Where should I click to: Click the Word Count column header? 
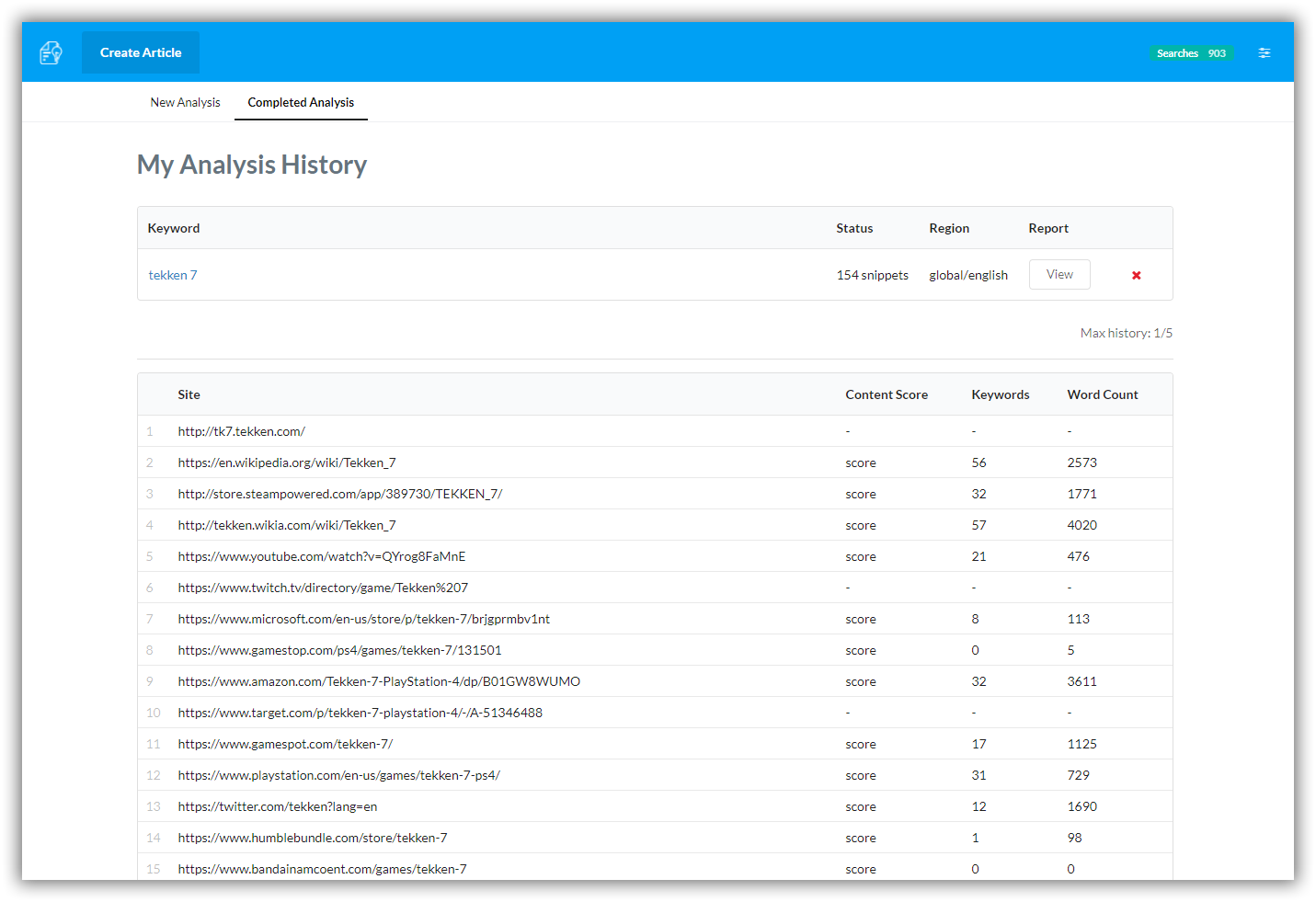tap(1103, 394)
